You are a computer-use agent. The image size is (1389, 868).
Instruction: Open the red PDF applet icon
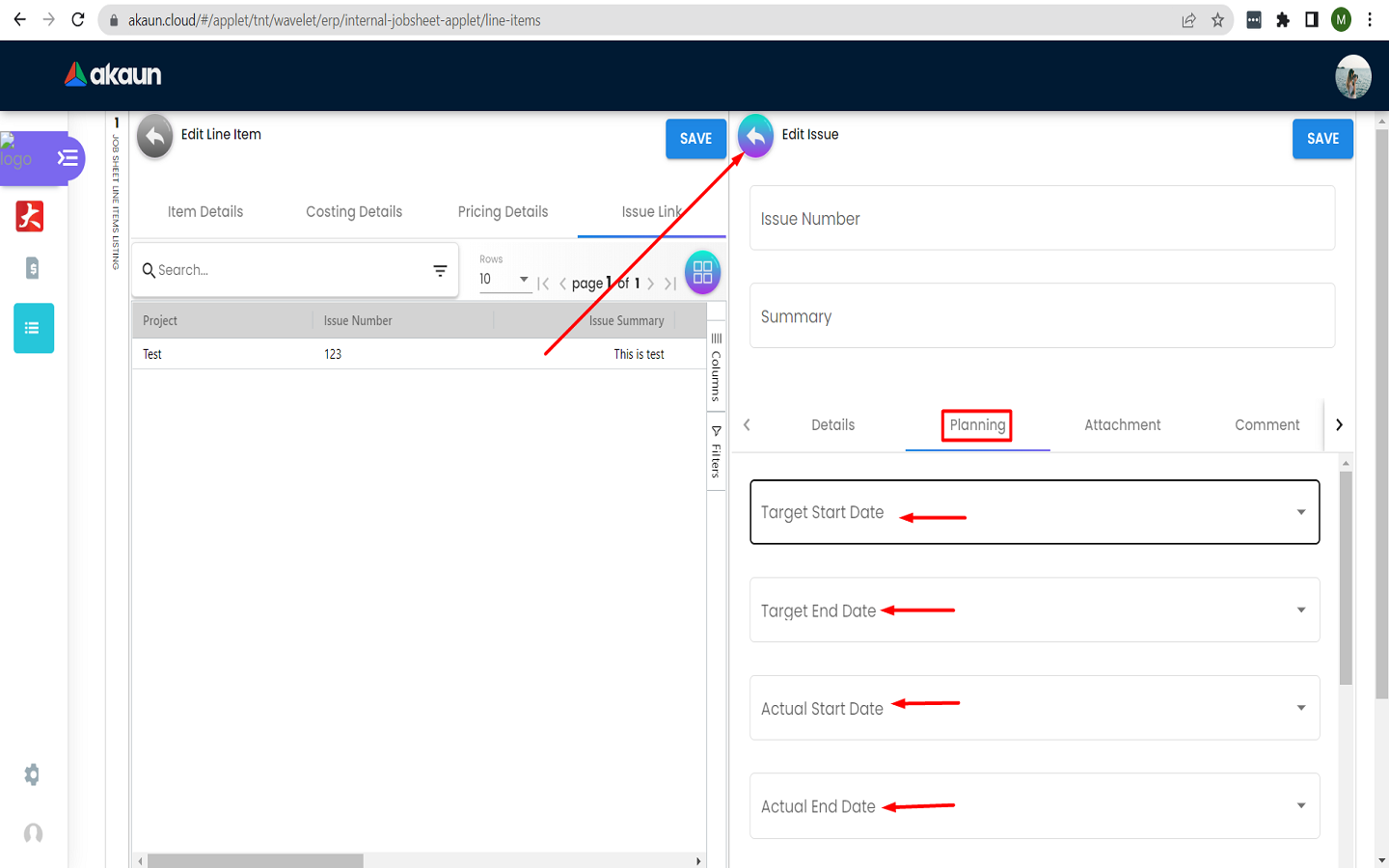[x=30, y=216]
